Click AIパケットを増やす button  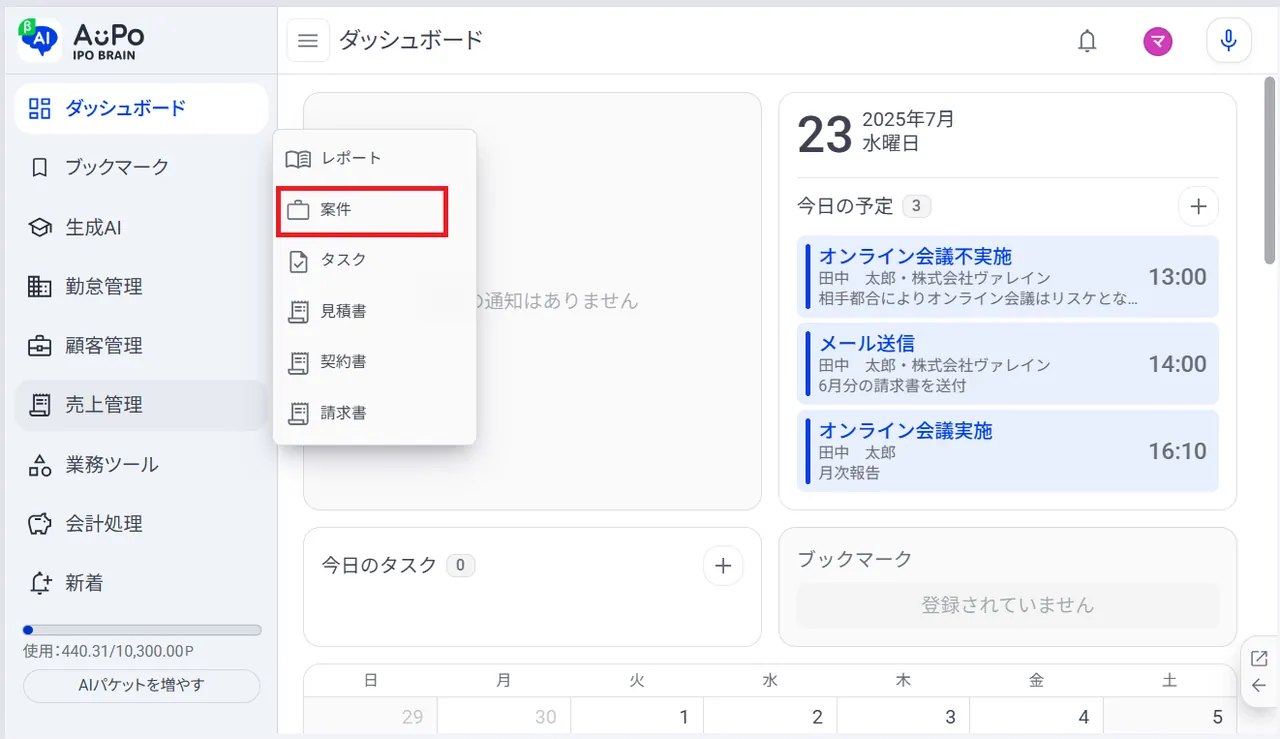click(141, 686)
